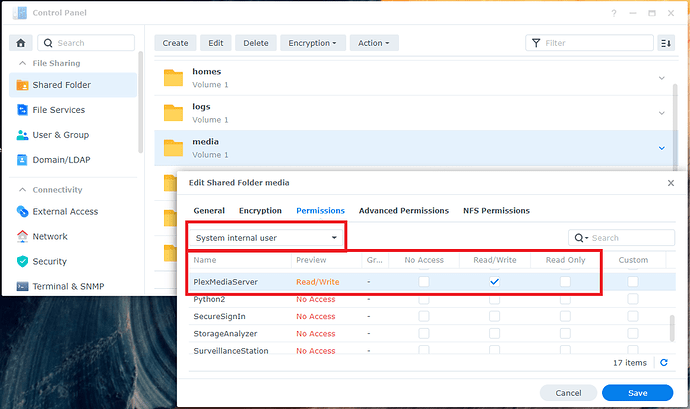Select the SecureSignIn user name
Viewport: 690px width, 409px height.
click(220, 317)
